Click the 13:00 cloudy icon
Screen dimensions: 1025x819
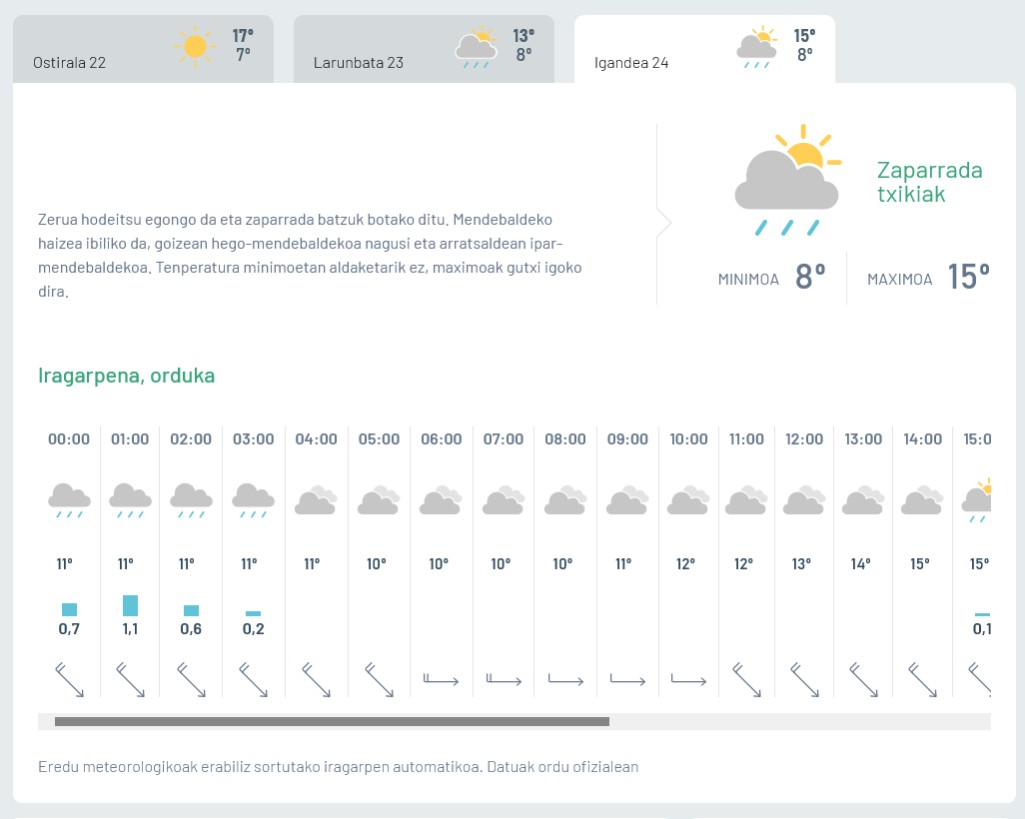[x=863, y=500]
